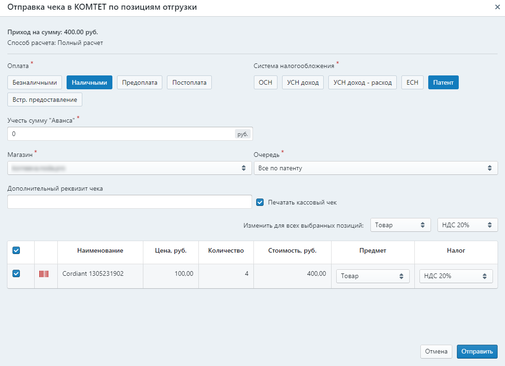
Task: Open the Магазин dropdown
Action: point(129,168)
